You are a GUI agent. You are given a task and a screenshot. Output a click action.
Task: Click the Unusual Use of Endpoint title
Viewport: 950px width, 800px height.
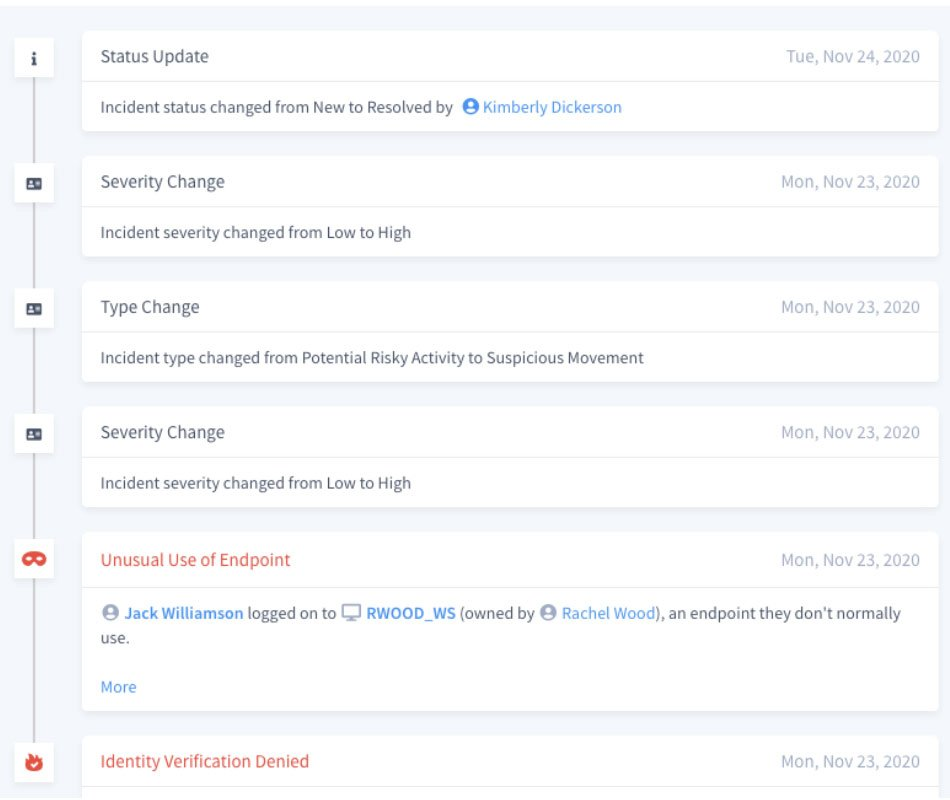[195, 560]
